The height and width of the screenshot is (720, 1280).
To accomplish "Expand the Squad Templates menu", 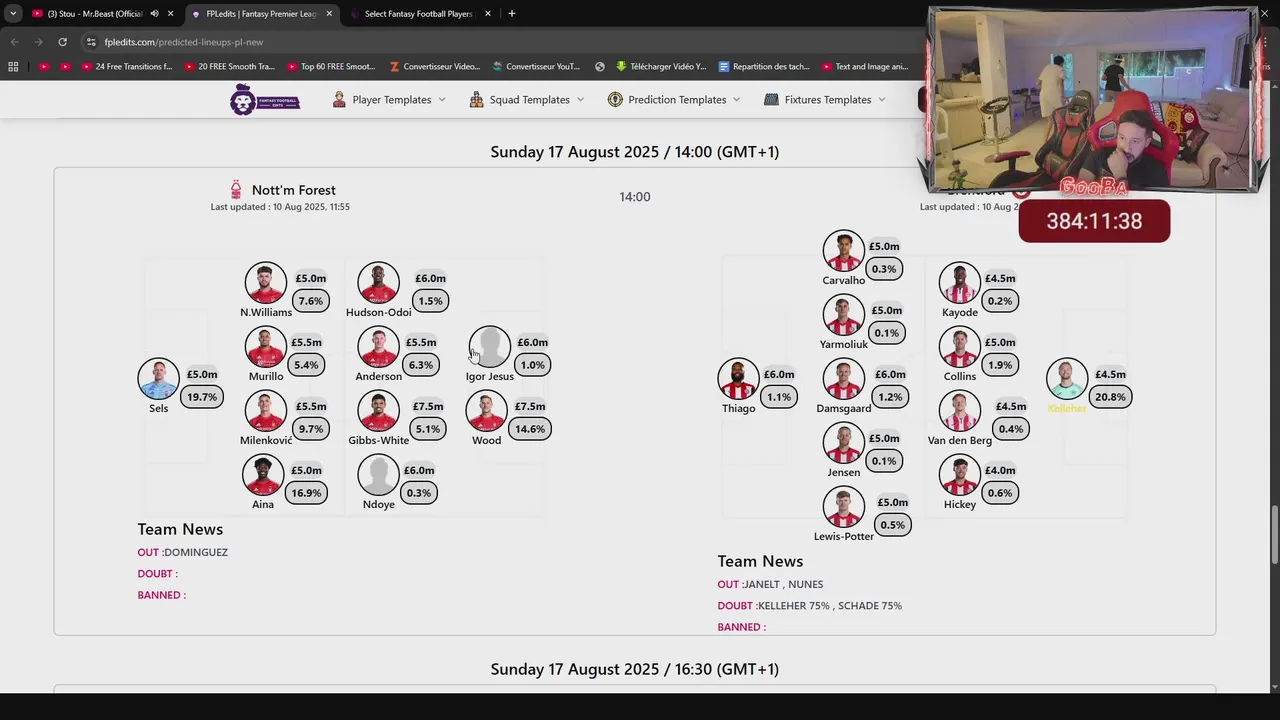I will (526, 100).
